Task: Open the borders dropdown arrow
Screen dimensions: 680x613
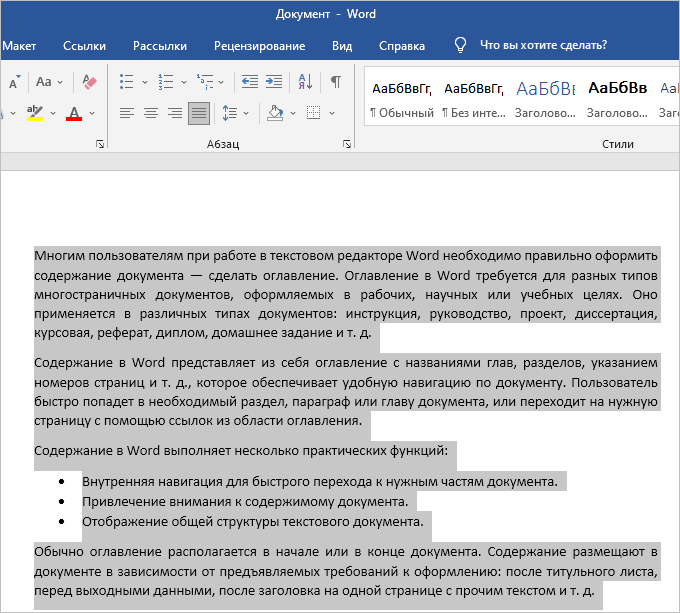Action: [x=332, y=113]
